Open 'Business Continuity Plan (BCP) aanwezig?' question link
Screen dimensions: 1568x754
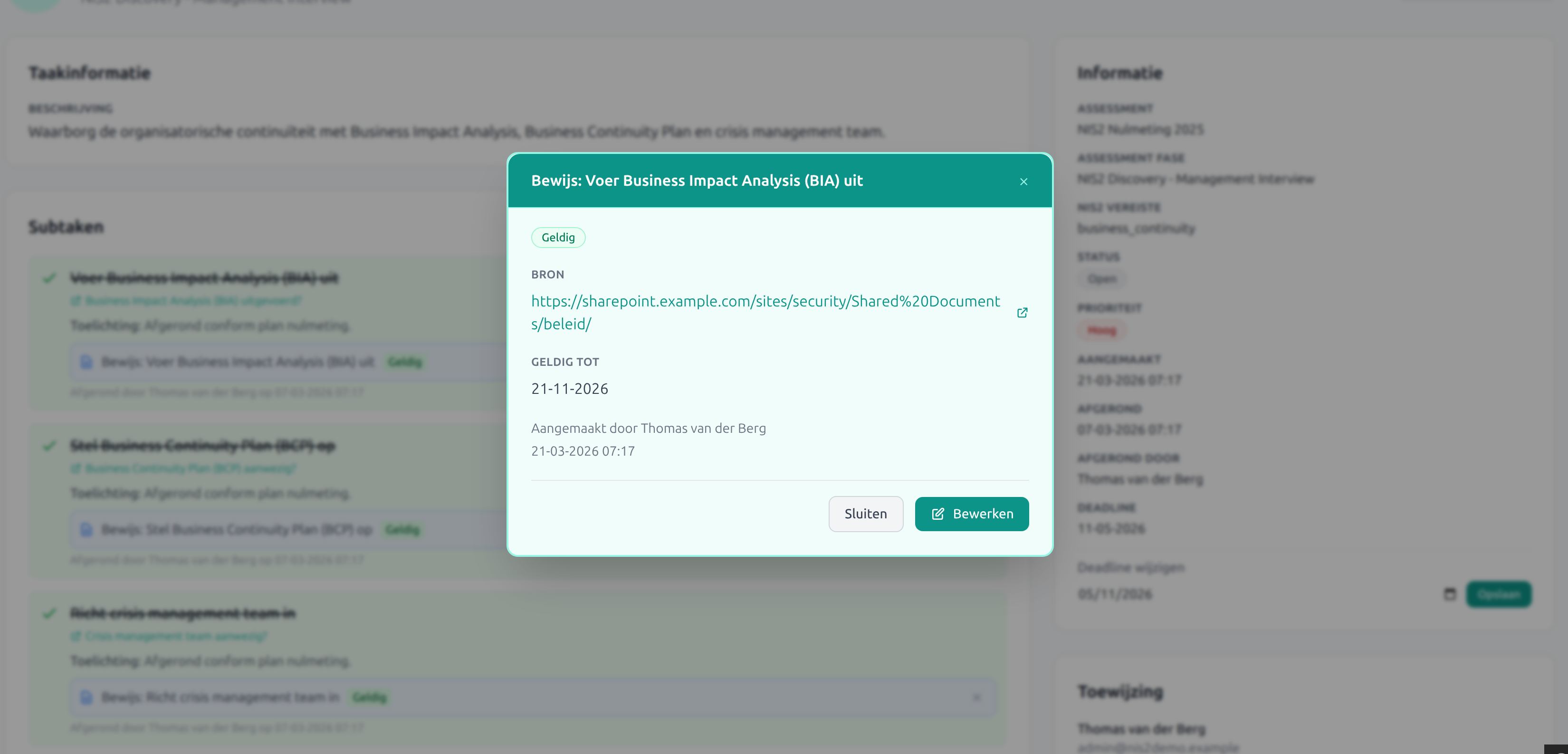click(x=189, y=468)
